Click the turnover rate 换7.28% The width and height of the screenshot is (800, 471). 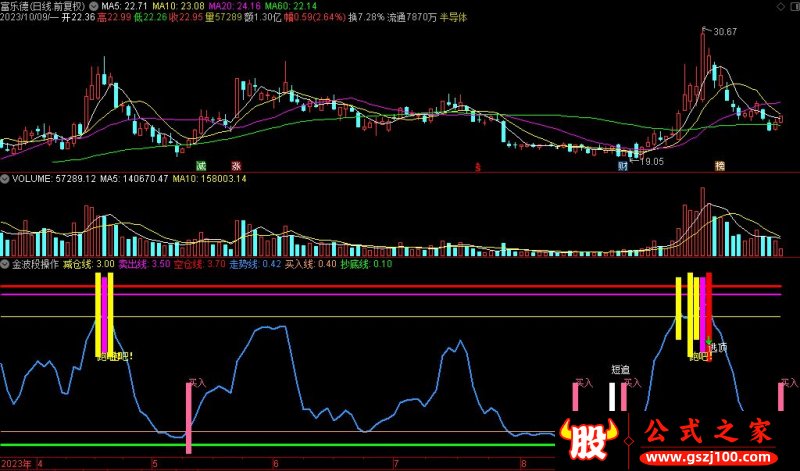366,18
